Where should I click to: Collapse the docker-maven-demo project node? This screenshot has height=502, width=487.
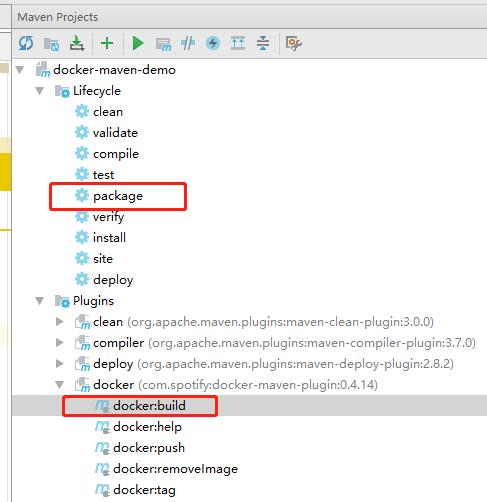pos(20,70)
